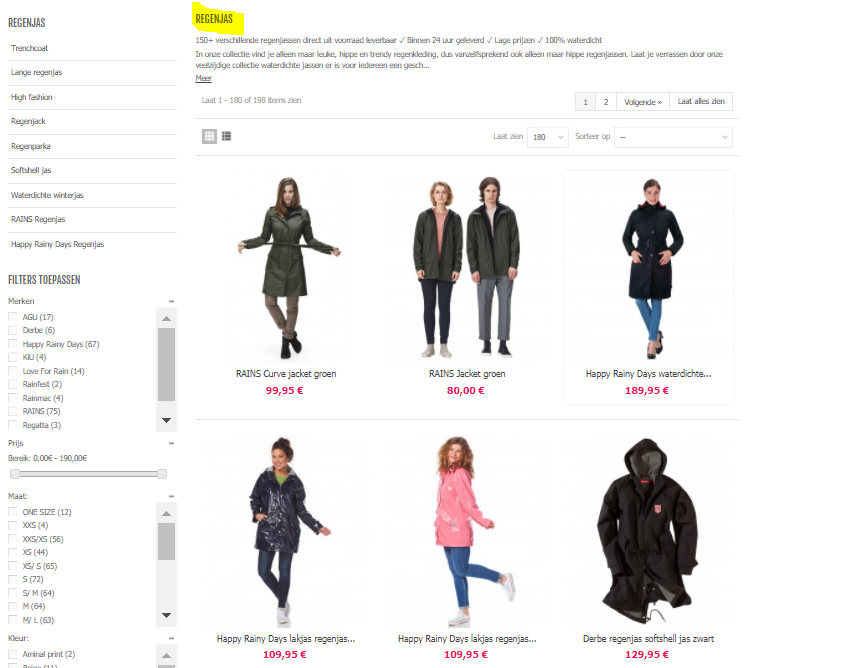
Task: Open the RAINS Jacket couple image
Action: coord(467,268)
